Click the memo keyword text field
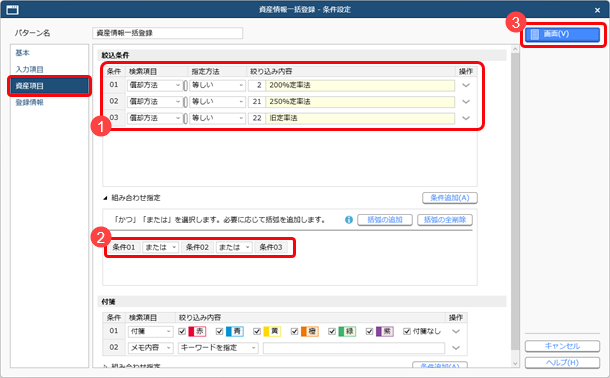 pyautogui.click(x=354, y=348)
